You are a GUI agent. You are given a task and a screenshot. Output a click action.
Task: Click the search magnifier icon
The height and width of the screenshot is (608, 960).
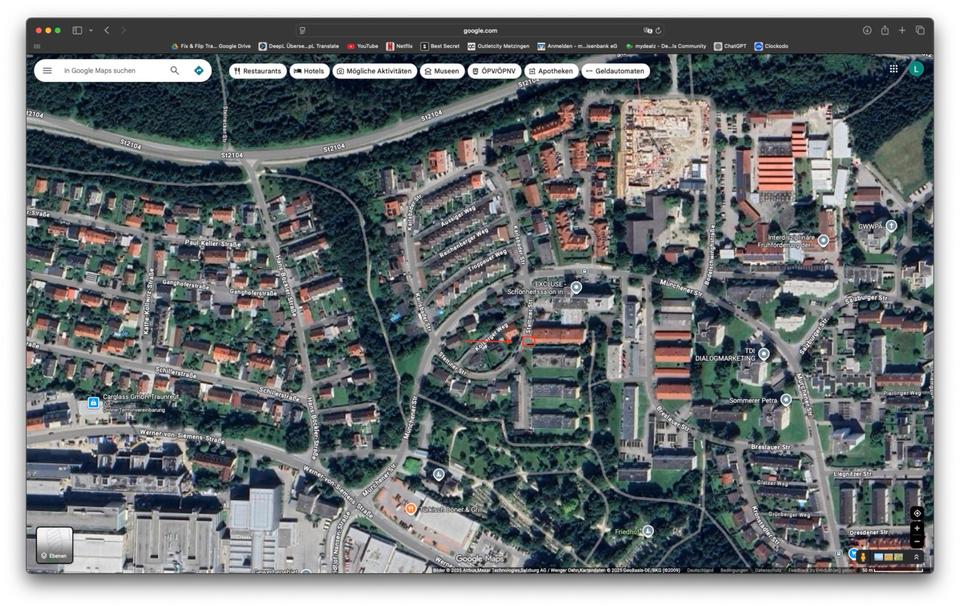pos(175,71)
